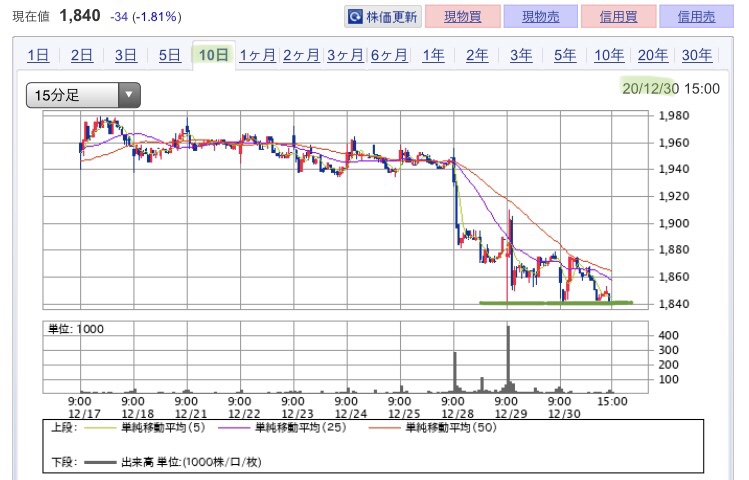
Task: Switch chart to 30年 period
Action: coord(697,55)
